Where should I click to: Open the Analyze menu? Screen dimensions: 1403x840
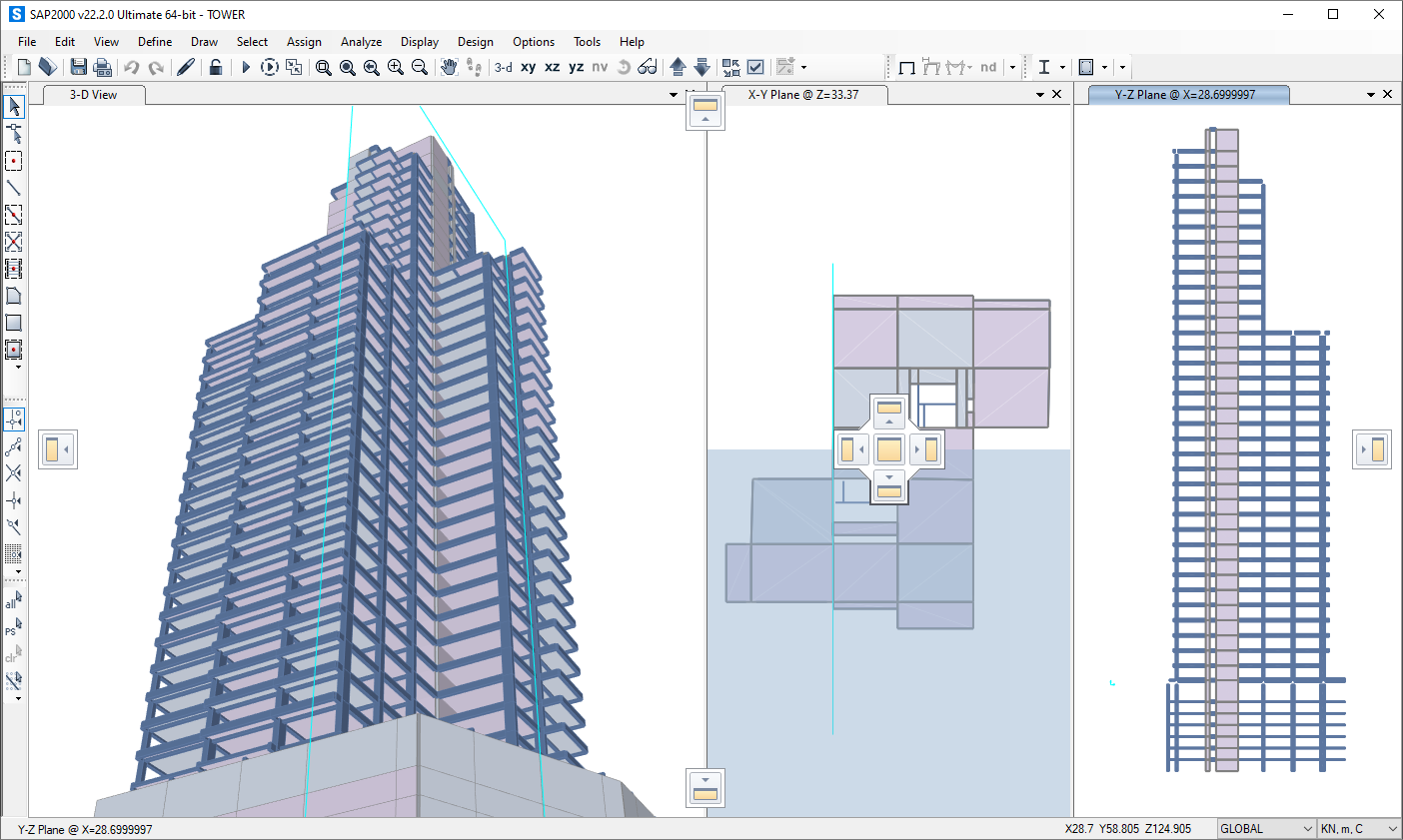(x=361, y=42)
